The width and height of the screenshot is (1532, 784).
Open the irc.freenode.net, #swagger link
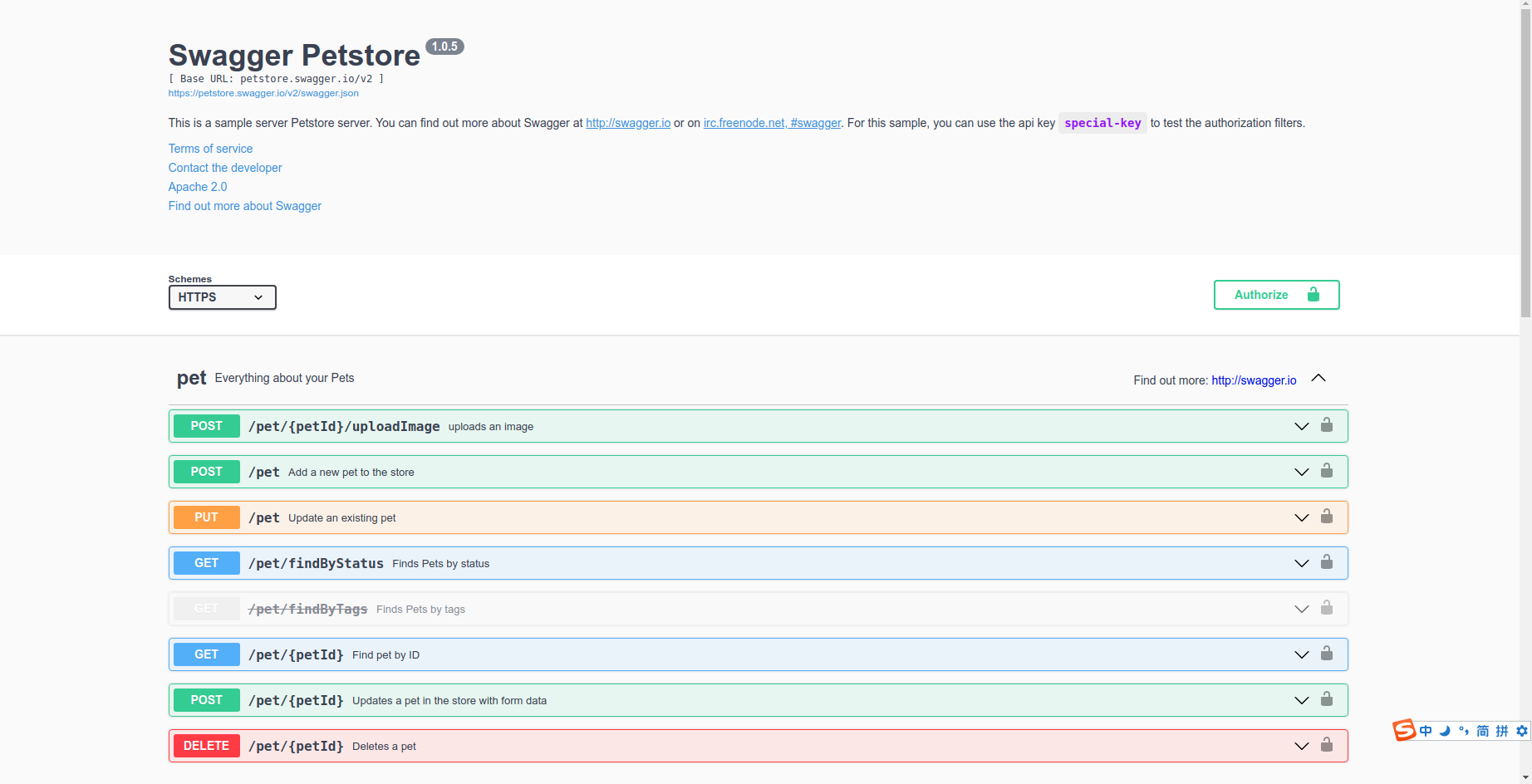click(772, 123)
